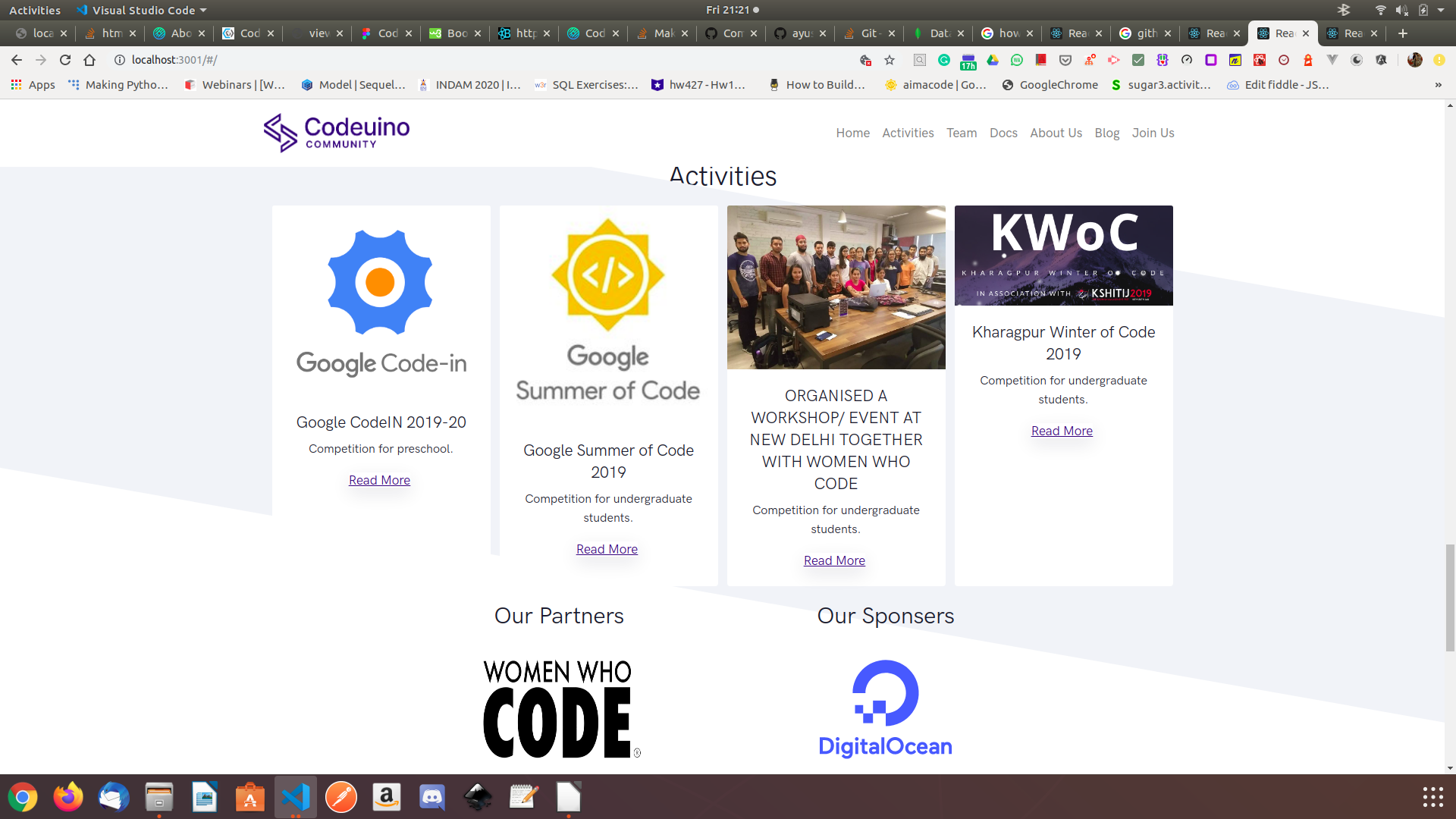
Task: Launch Postman from the dock
Action: [x=341, y=797]
